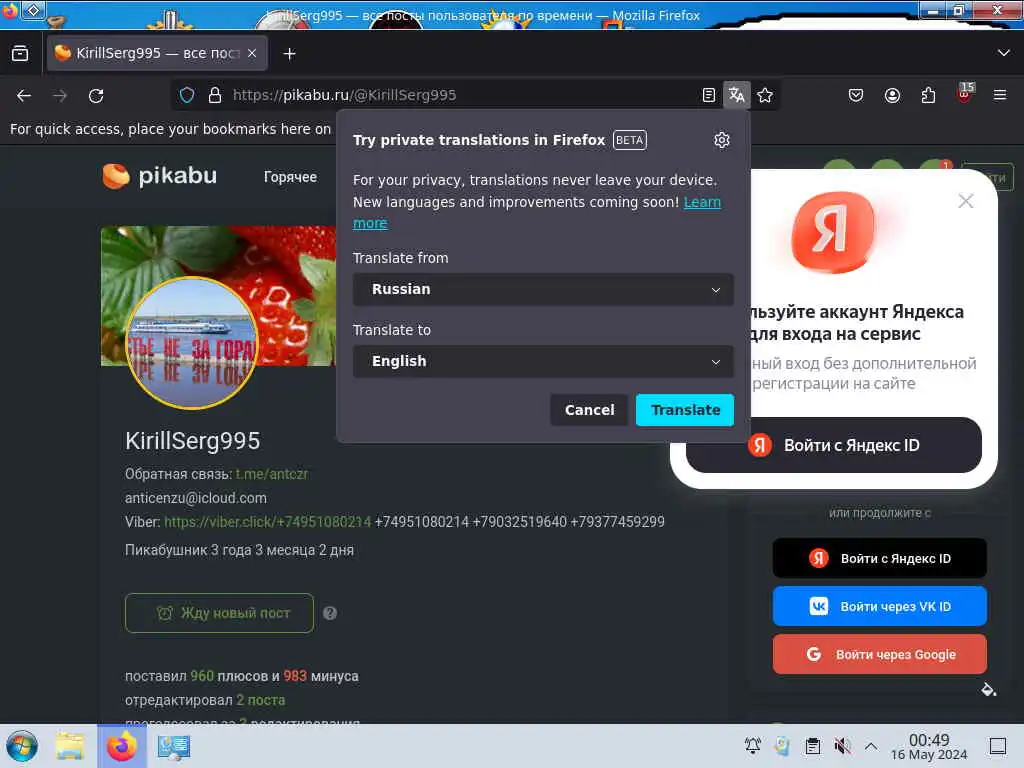This screenshot has height=768, width=1024.
Task: Open translation settings gear icon
Action: tap(722, 140)
